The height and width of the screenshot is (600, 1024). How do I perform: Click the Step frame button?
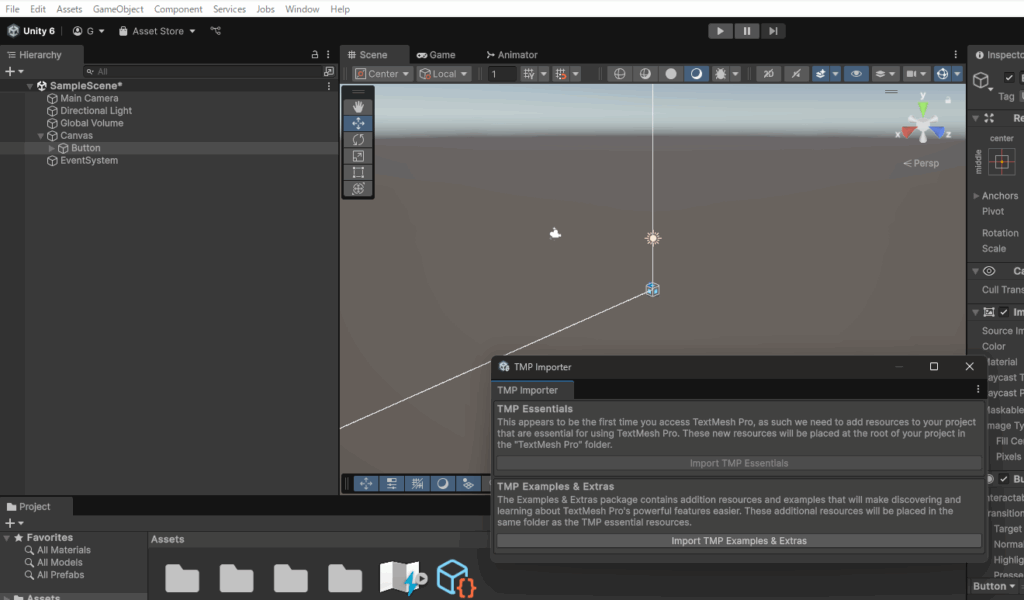point(773,31)
